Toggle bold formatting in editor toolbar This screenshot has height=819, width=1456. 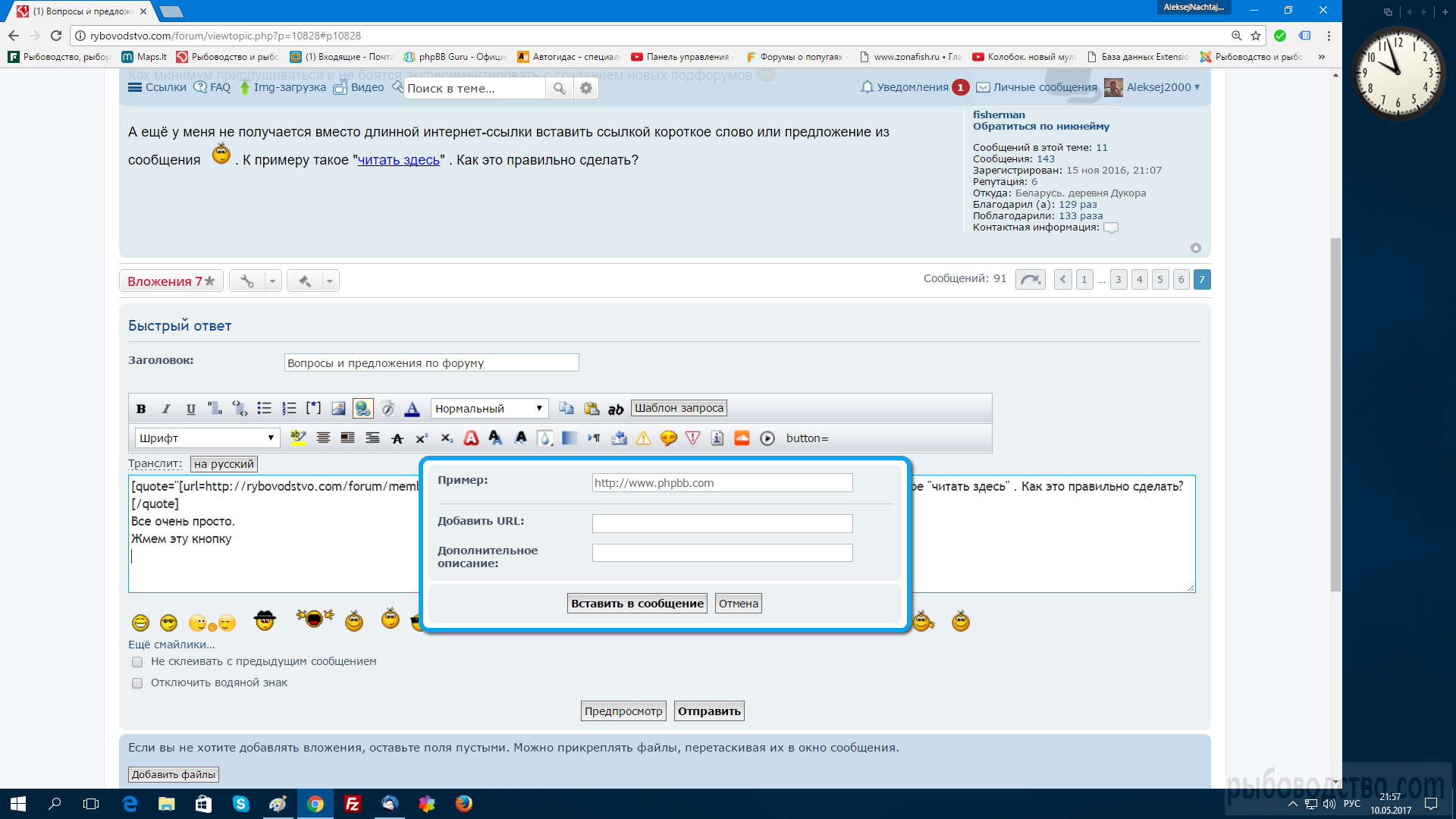click(x=141, y=409)
